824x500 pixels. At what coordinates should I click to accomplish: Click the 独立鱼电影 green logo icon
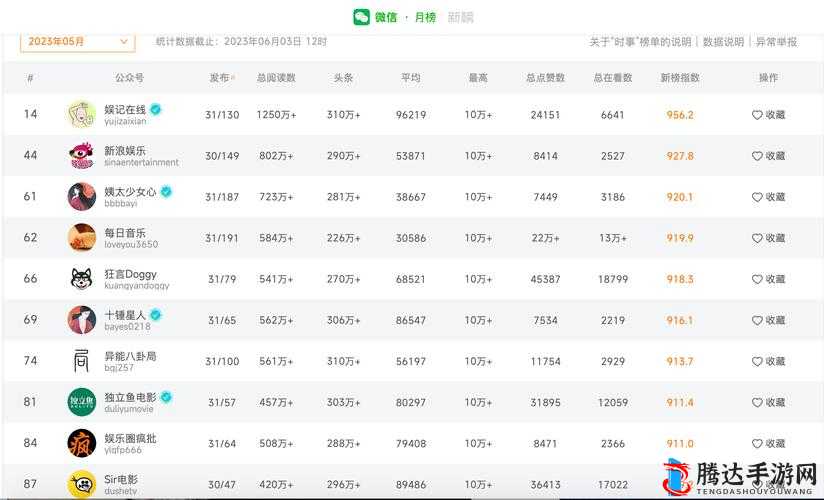pyautogui.click(x=82, y=402)
